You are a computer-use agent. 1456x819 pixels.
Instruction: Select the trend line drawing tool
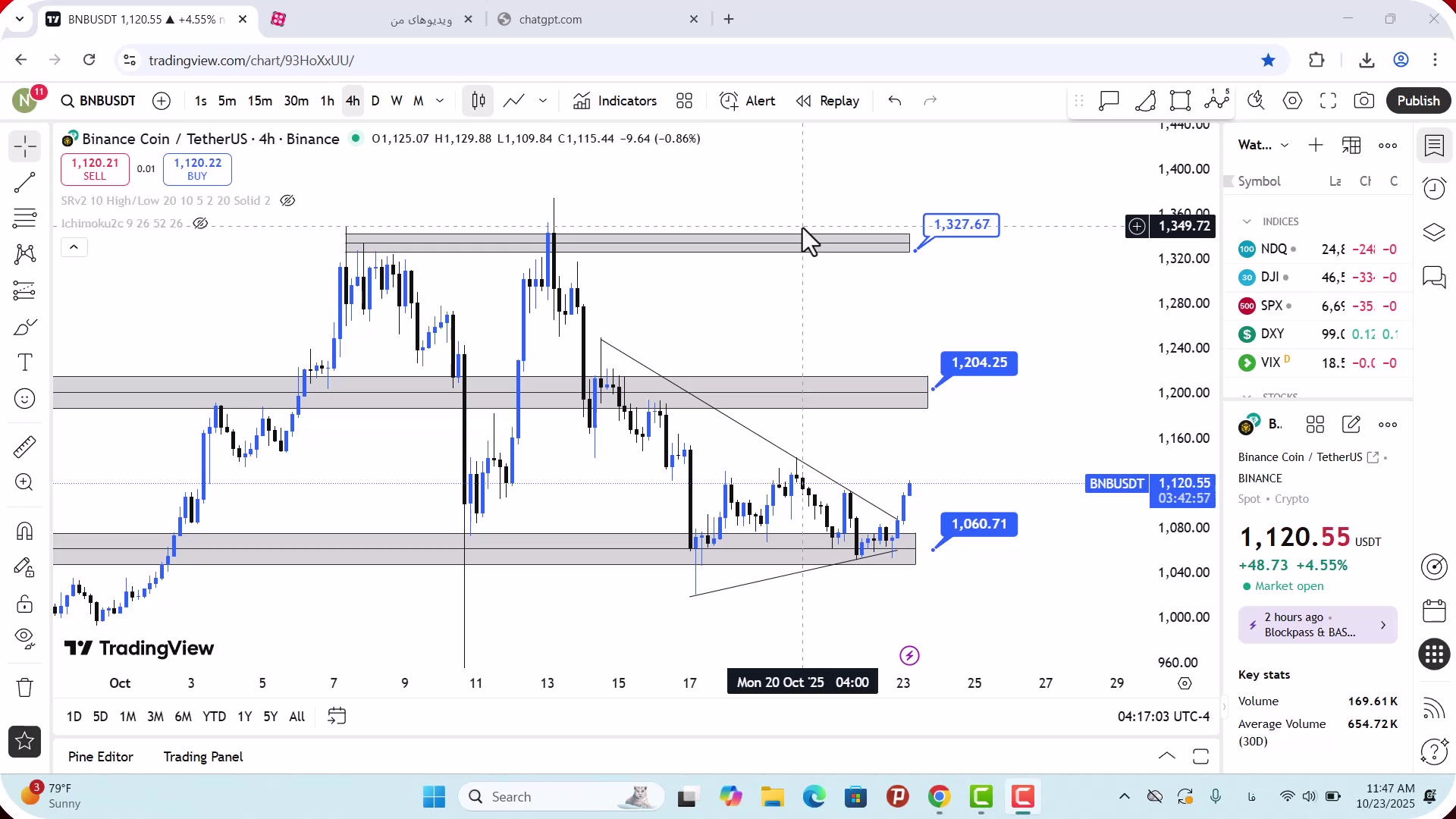coord(25,183)
